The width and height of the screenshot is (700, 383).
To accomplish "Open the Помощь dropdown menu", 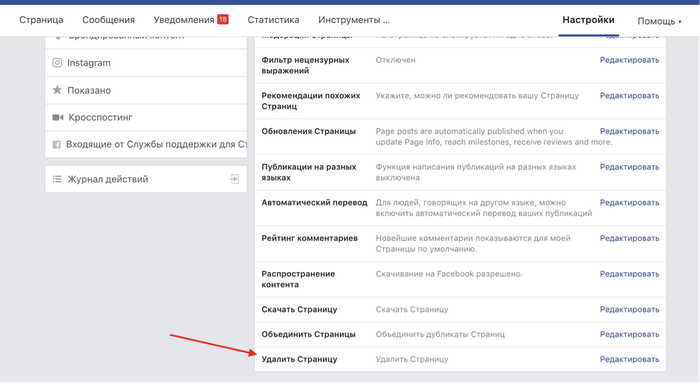I will tap(659, 21).
